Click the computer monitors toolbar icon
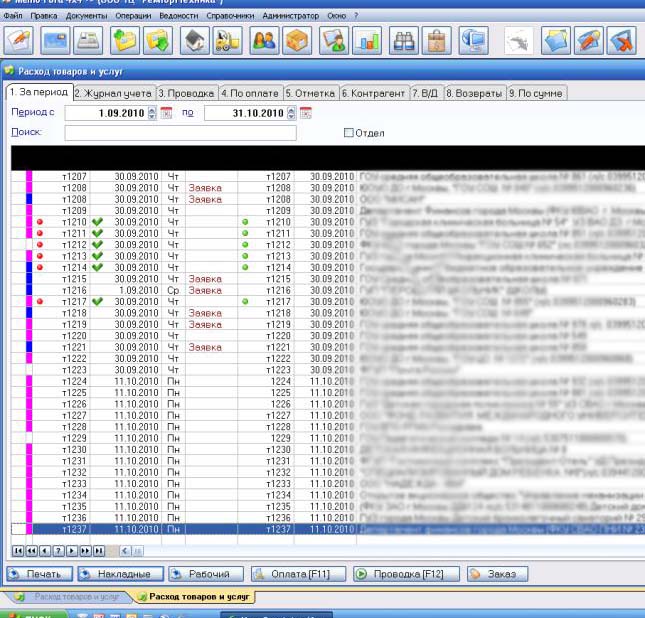The height and width of the screenshot is (618, 645). [x=473, y=41]
